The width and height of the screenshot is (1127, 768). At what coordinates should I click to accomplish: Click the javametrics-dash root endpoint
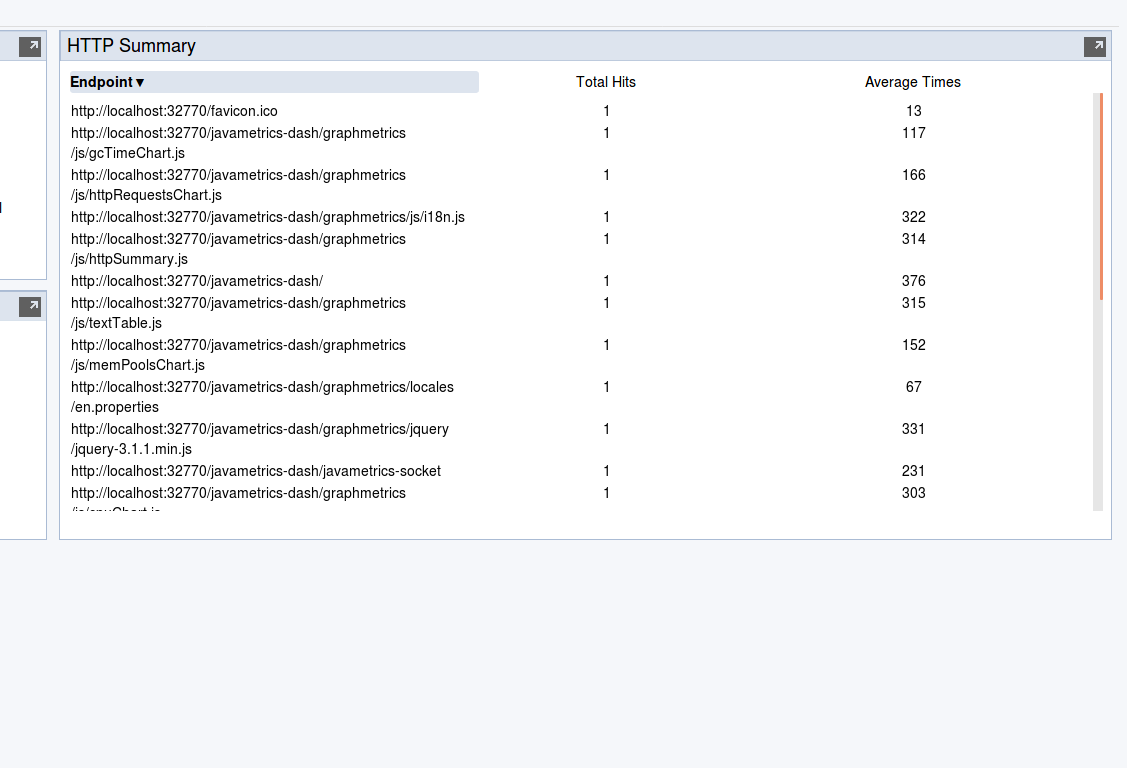click(196, 281)
